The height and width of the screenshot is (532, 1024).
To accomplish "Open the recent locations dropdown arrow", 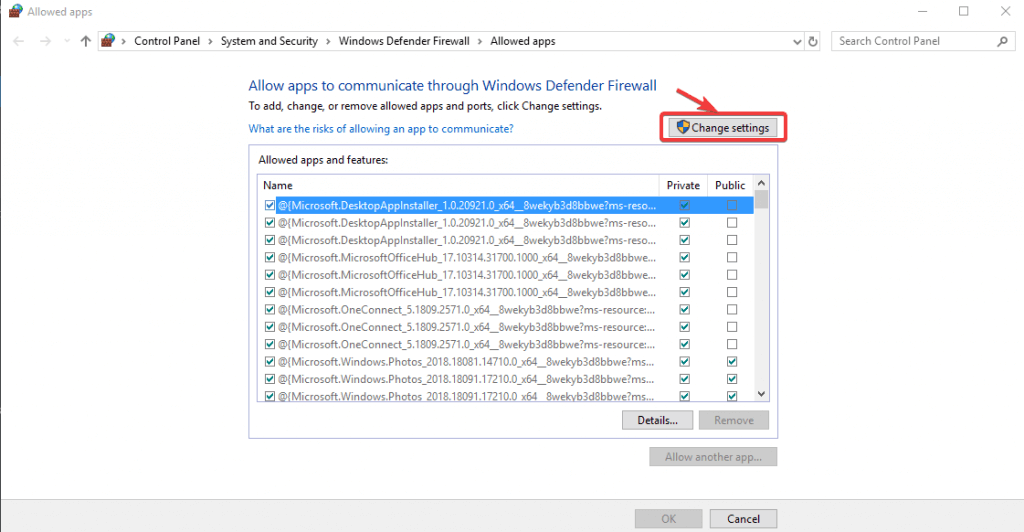I will coord(67,41).
